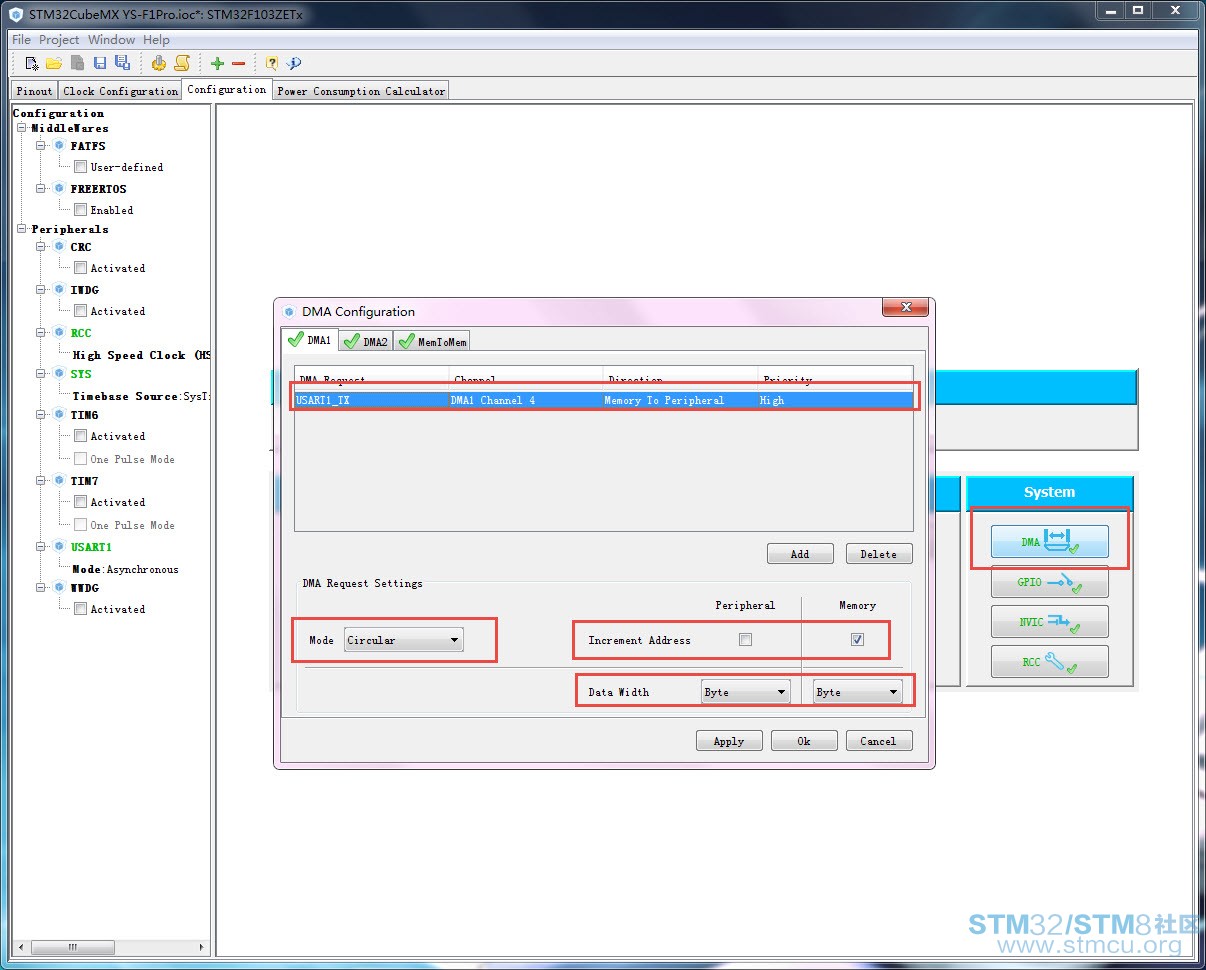This screenshot has width=1206, height=970.
Task: Click the FATFS cube icon in tree
Action: pos(59,146)
